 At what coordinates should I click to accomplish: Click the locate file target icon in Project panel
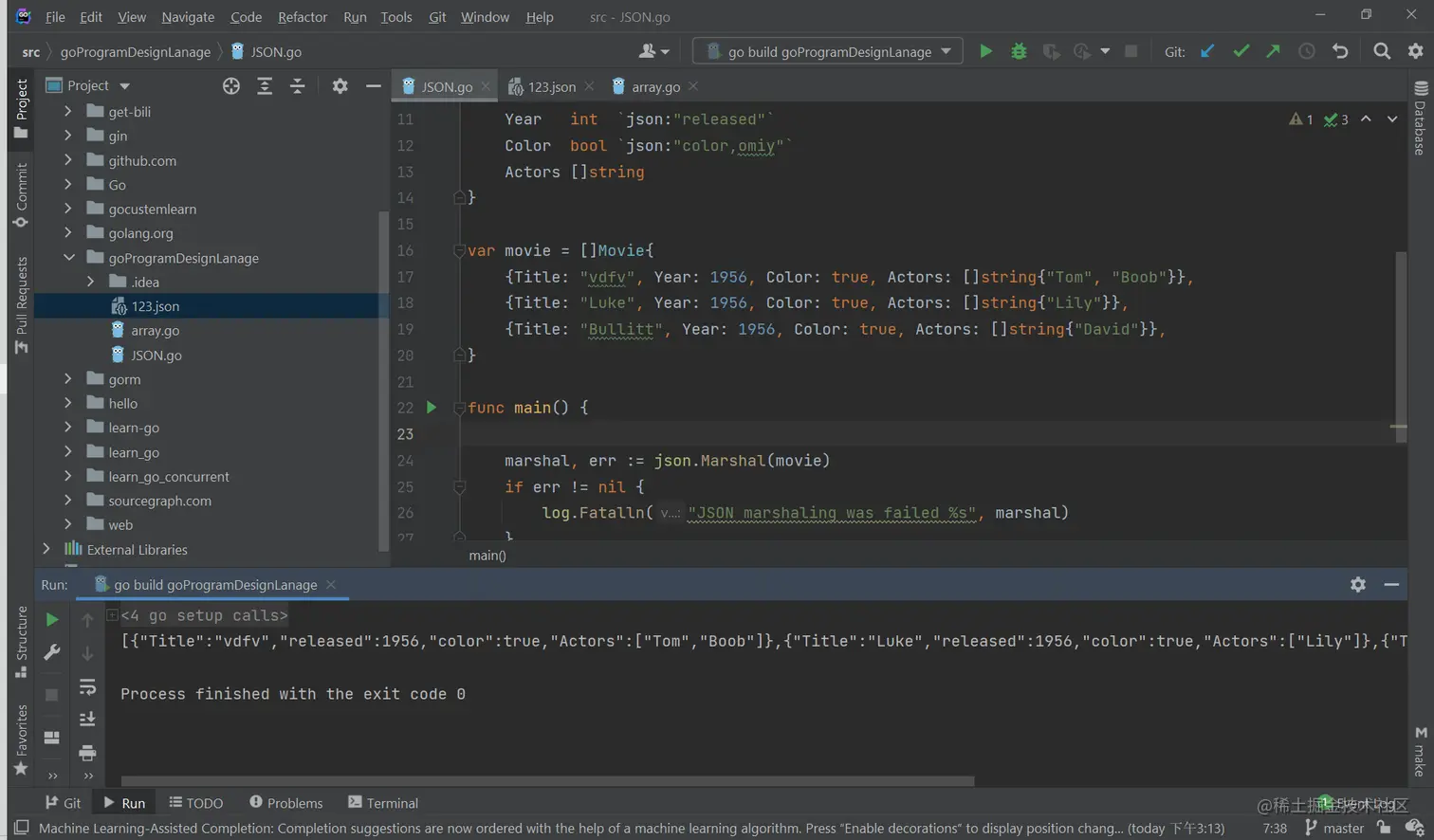click(x=230, y=86)
